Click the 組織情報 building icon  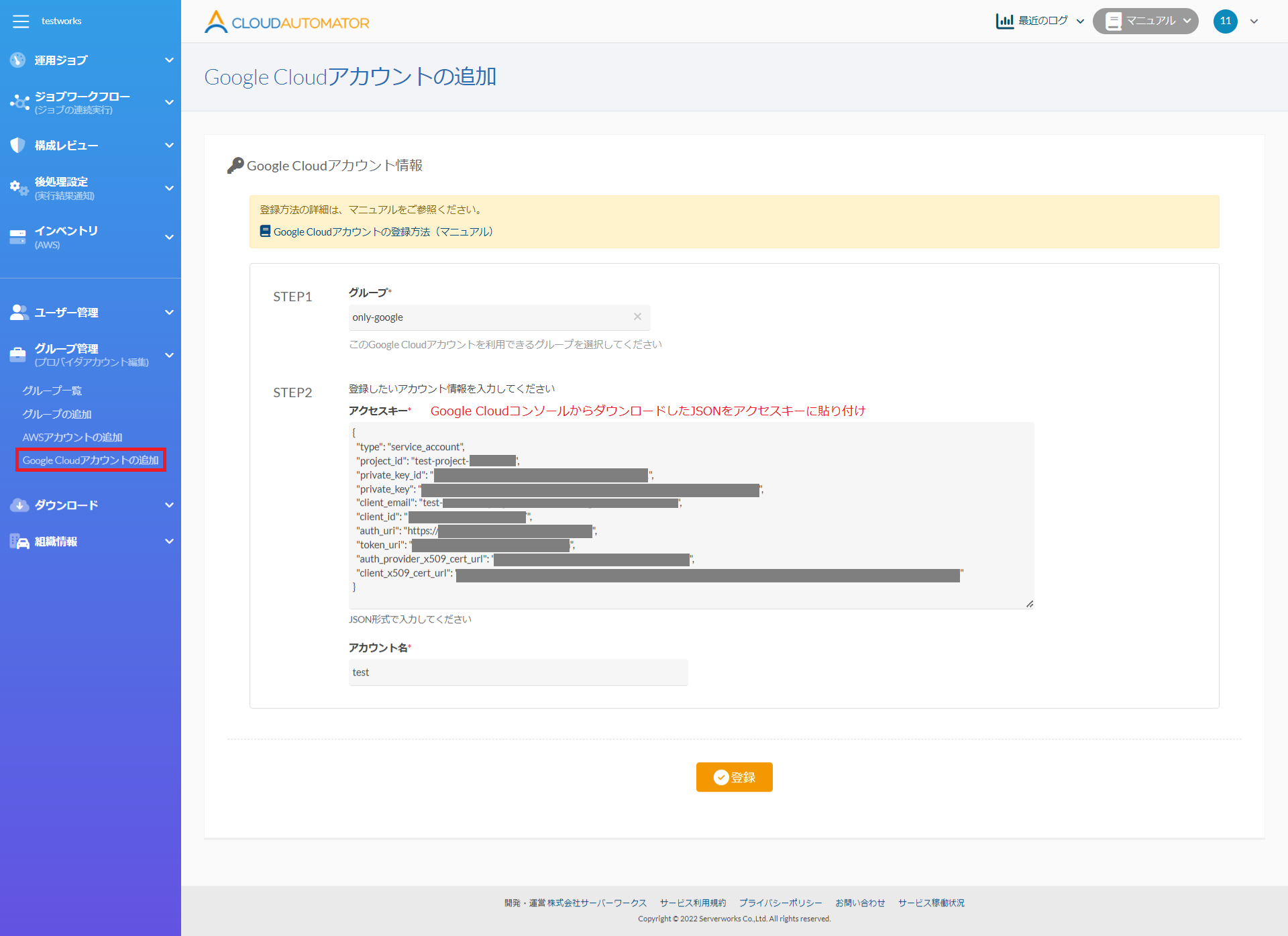(19, 541)
